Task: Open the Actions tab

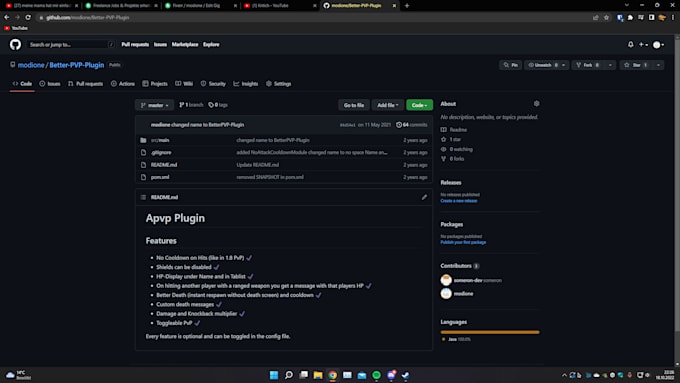Action: pyautogui.click(x=123, y=83)
